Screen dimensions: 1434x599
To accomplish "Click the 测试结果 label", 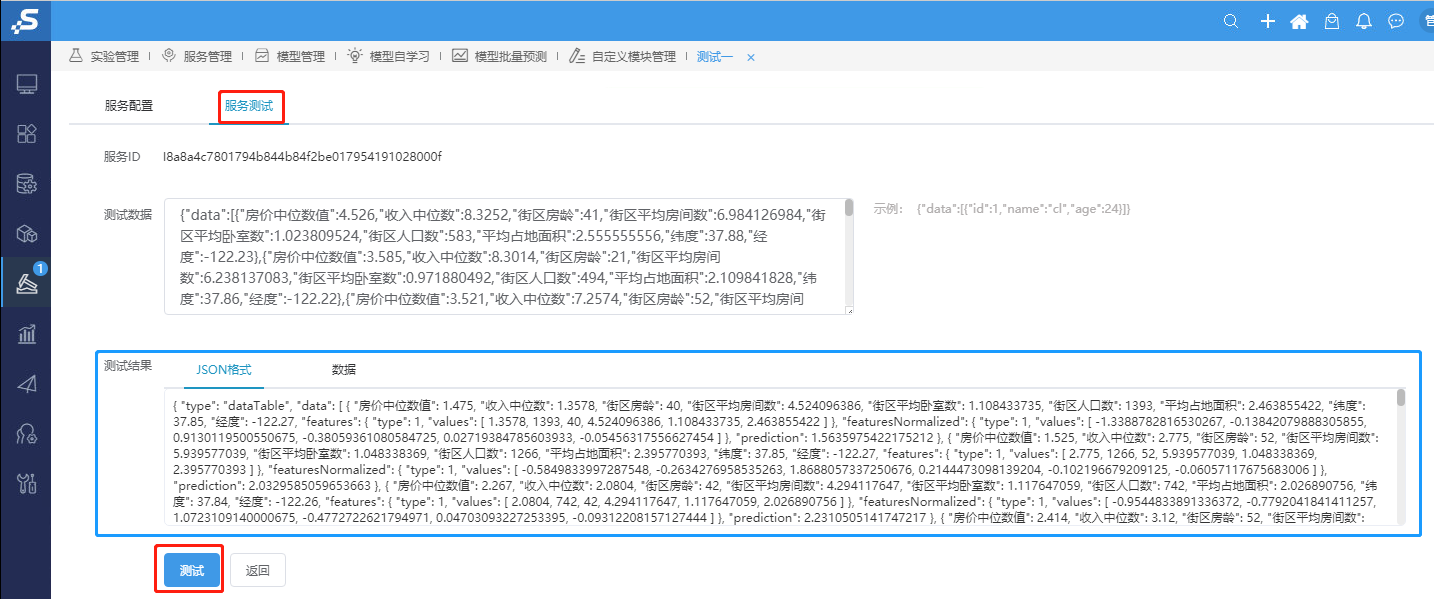I will tap(128, 365).
